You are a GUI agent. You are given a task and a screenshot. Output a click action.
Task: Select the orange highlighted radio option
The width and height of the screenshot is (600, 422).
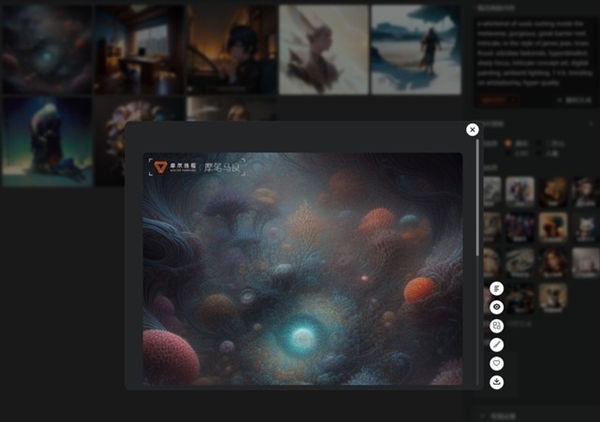[508, 143]
